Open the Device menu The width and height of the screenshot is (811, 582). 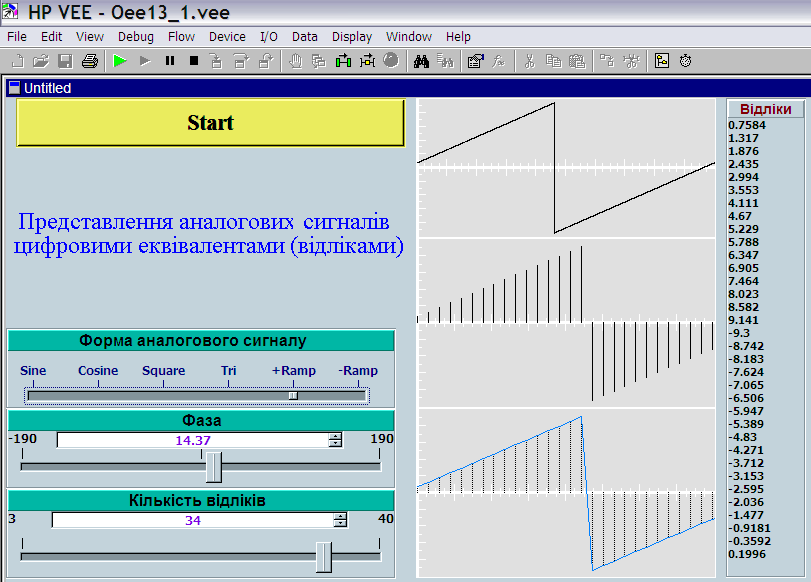click(227, 37)
